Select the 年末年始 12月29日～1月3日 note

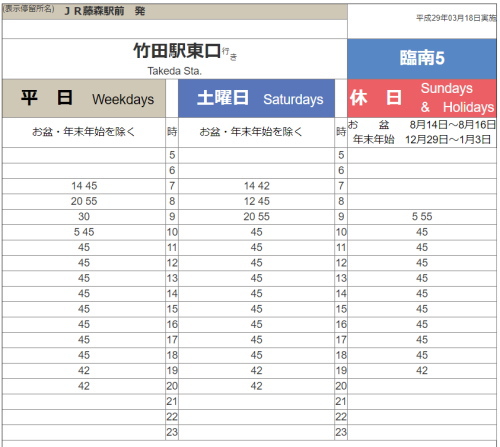(x=422, y=139)
